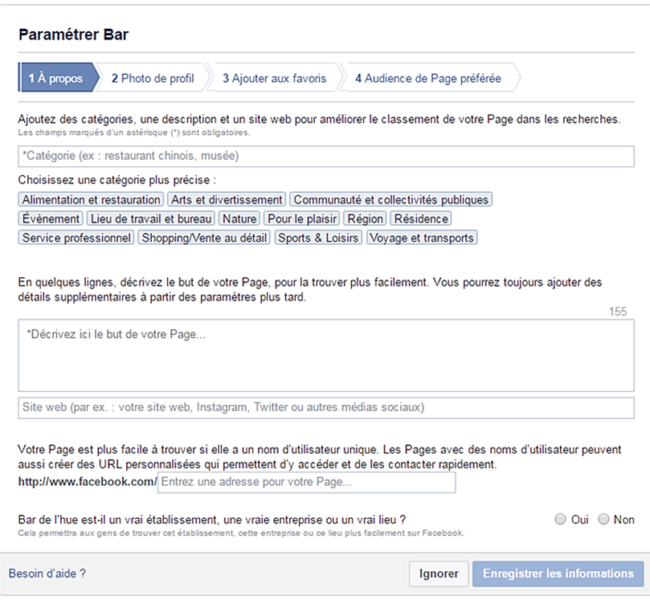Viewport: 650px width, 600px height.
Task: Switch to '2 Photo de profil' tab
Action: click(x=153, y=78)
